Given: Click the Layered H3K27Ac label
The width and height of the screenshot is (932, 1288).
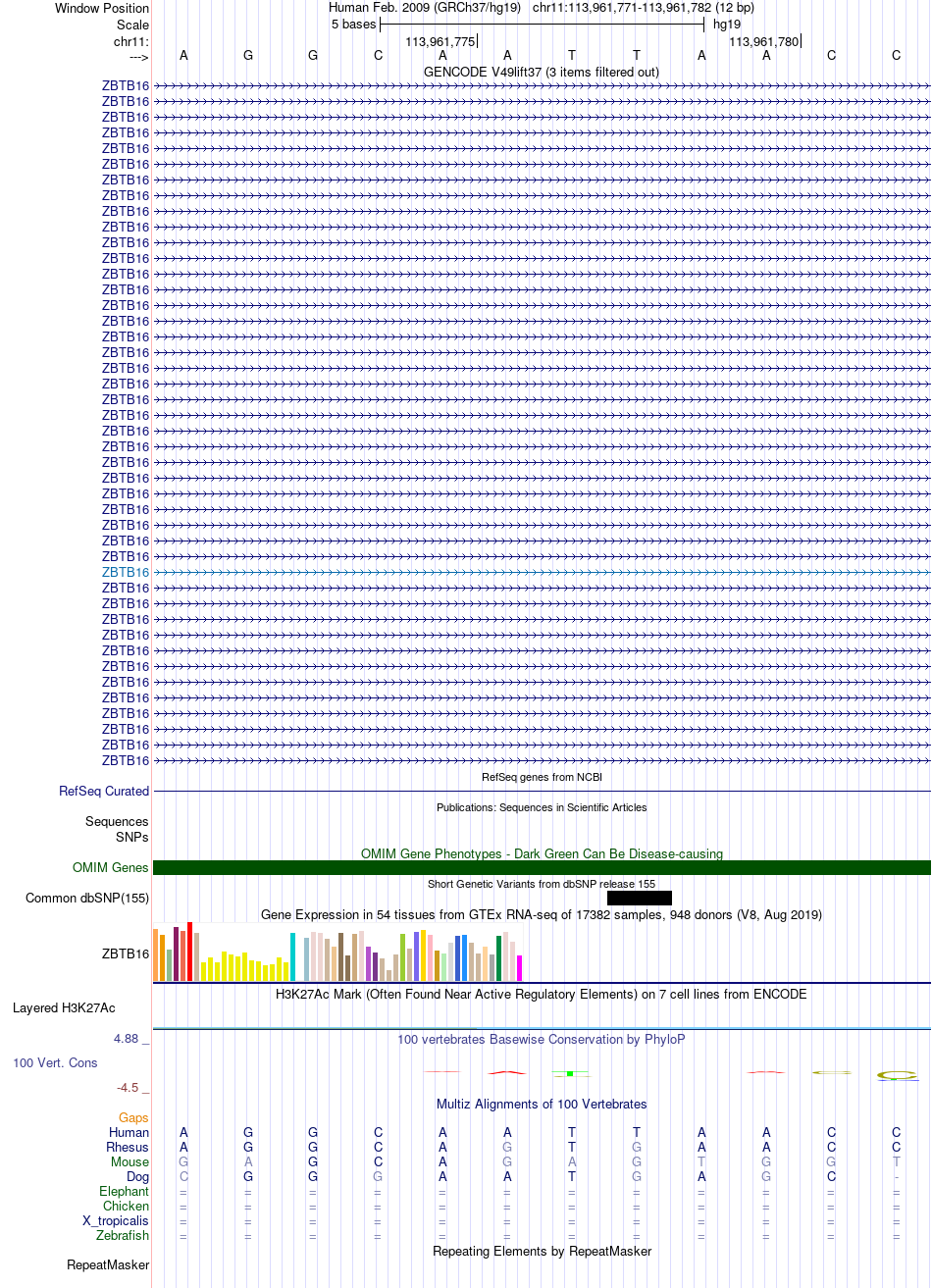Looking at the screenshot, I should [x=64, y=1007].
